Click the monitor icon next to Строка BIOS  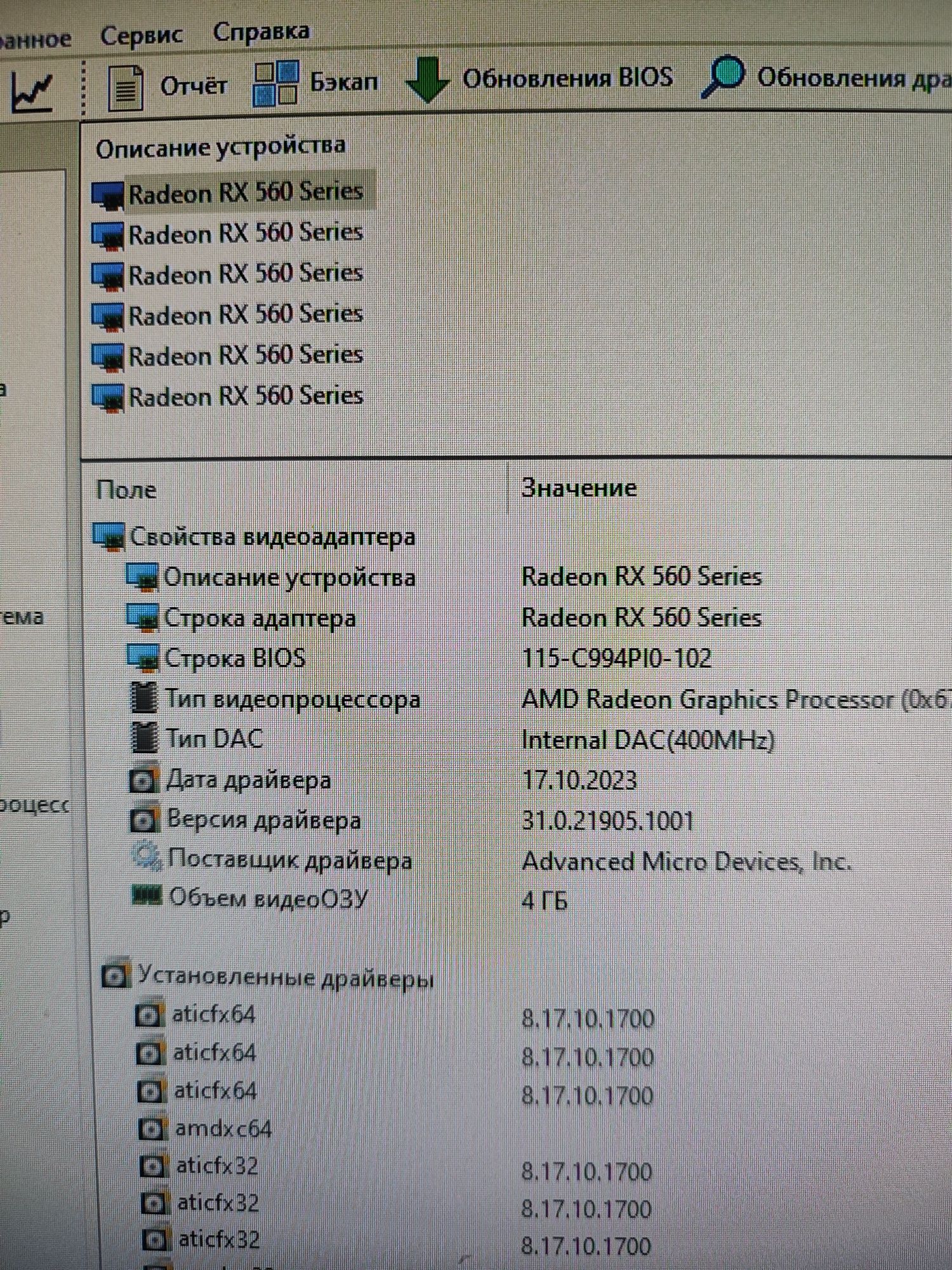(143, 658)
